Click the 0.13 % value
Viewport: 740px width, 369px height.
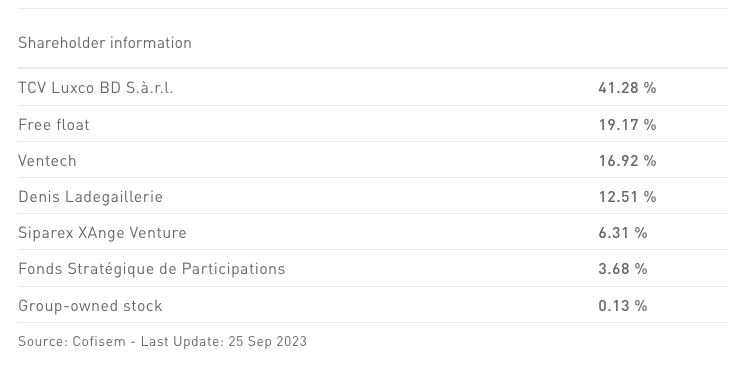click(623, 306)
